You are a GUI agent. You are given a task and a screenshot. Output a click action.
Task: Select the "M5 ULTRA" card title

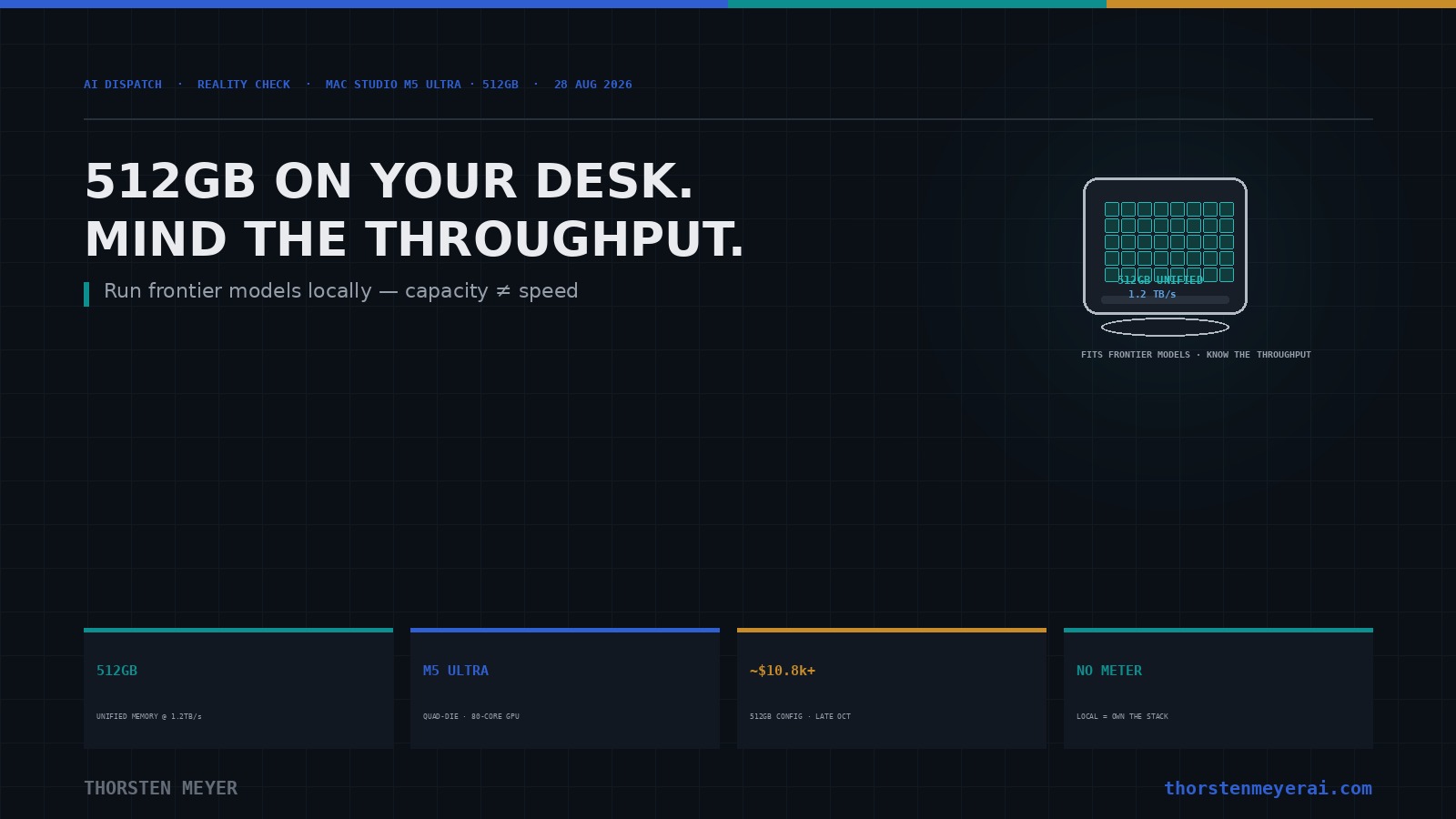456,671
